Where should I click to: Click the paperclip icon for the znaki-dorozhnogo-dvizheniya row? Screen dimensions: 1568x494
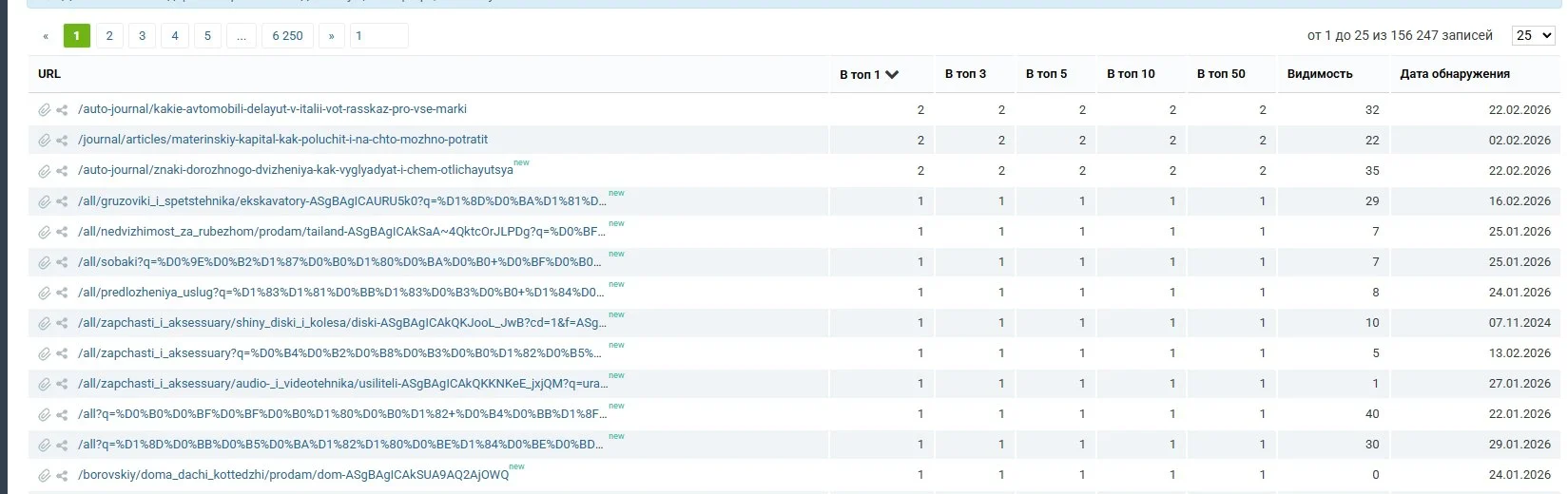click(44, 171)
